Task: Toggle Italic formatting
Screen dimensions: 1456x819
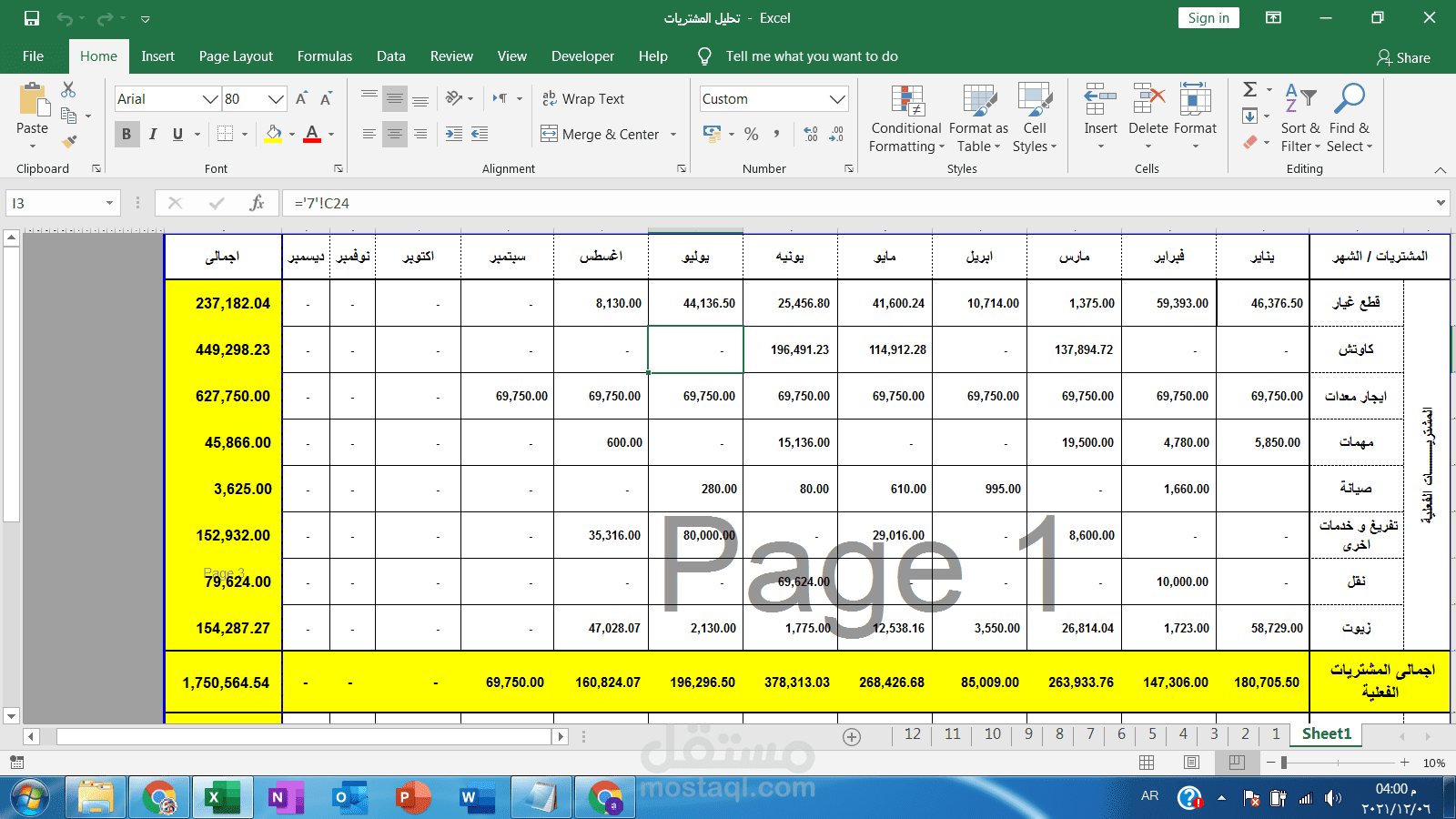Action: click(152, 134)
